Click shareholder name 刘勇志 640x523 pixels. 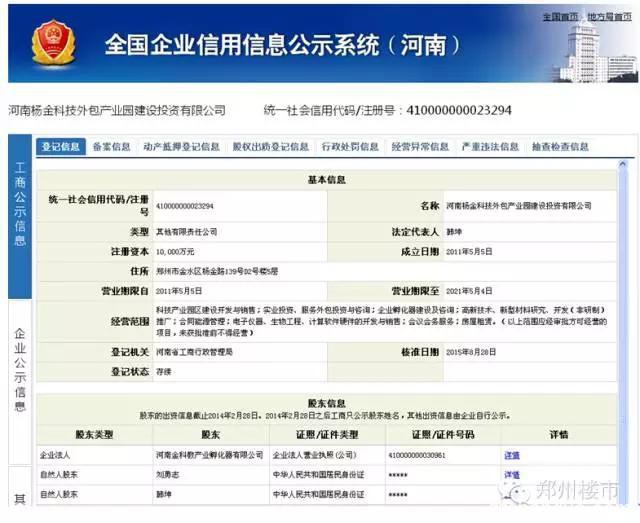[167, 474]
